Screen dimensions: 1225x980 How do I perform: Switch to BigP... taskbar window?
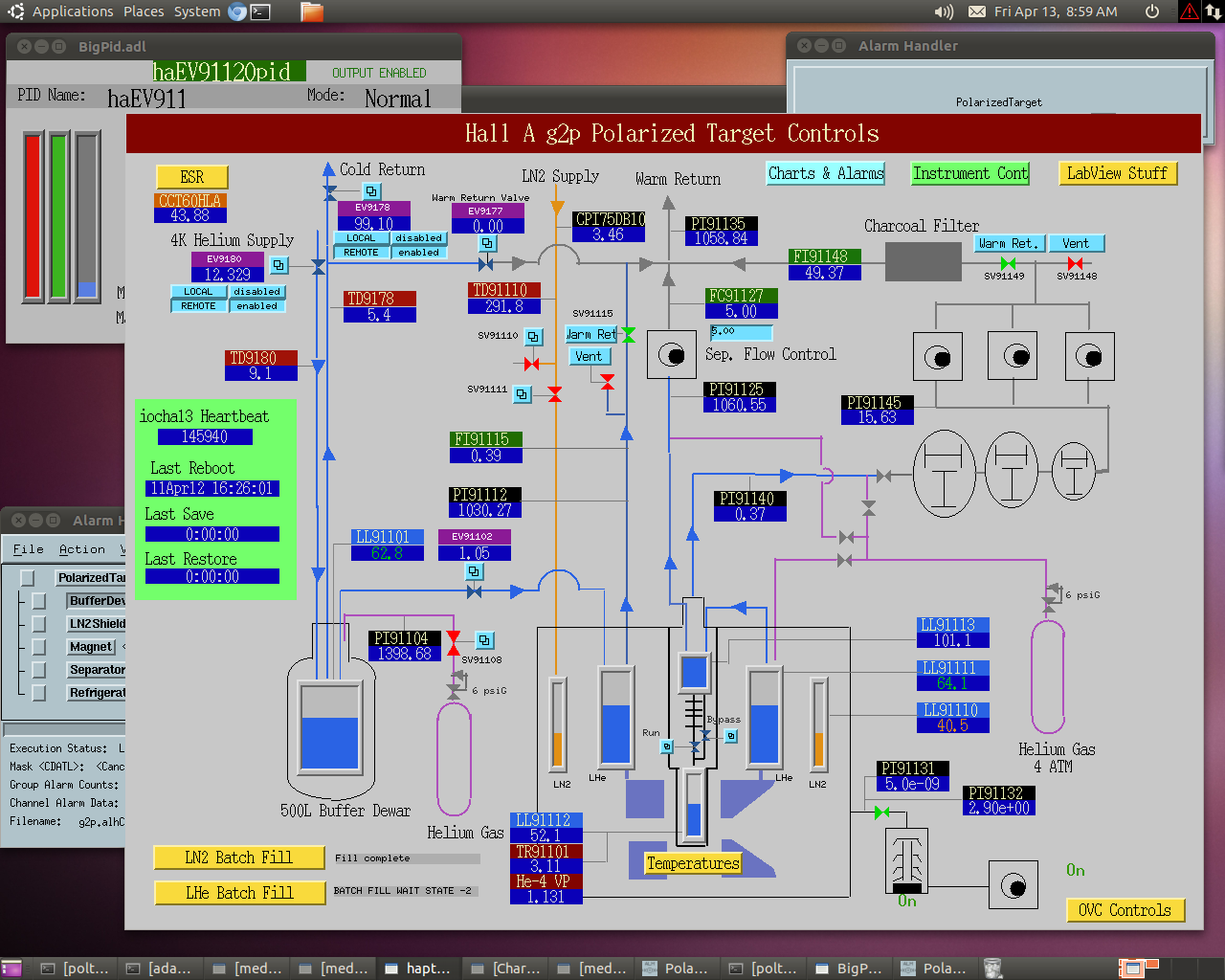pos(848,969)
